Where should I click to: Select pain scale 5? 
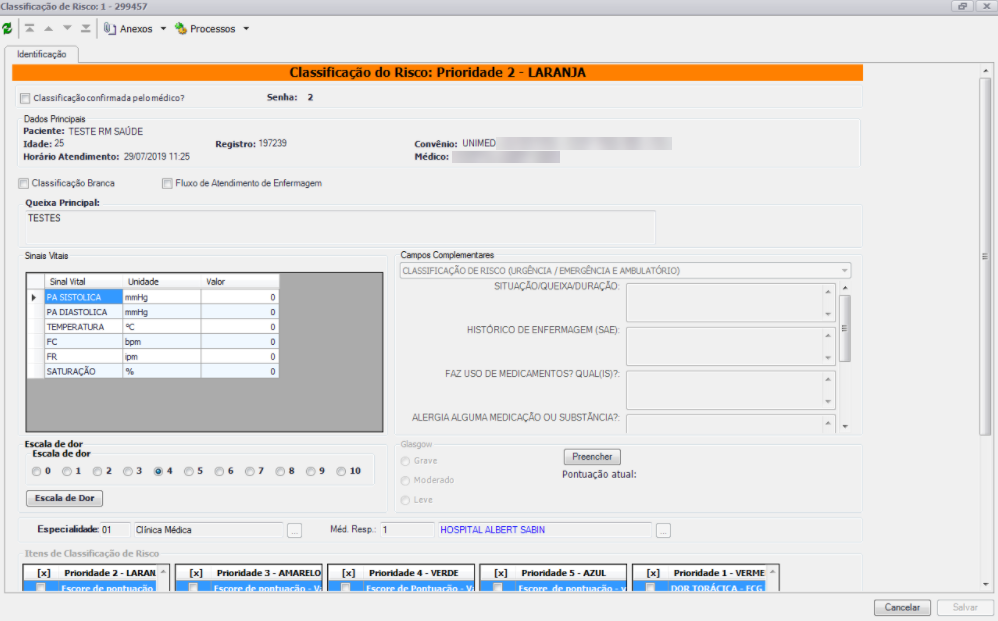click(189, 471)
